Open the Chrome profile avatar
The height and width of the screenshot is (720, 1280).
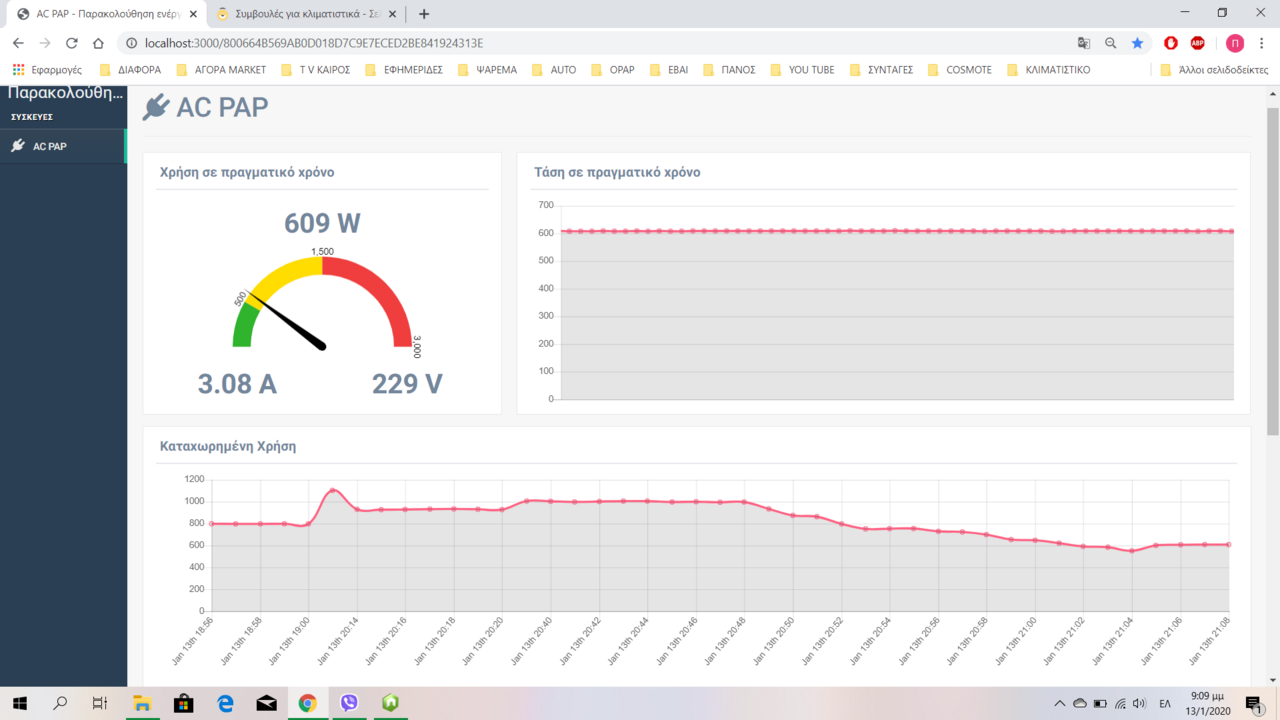click(1235, 43)
